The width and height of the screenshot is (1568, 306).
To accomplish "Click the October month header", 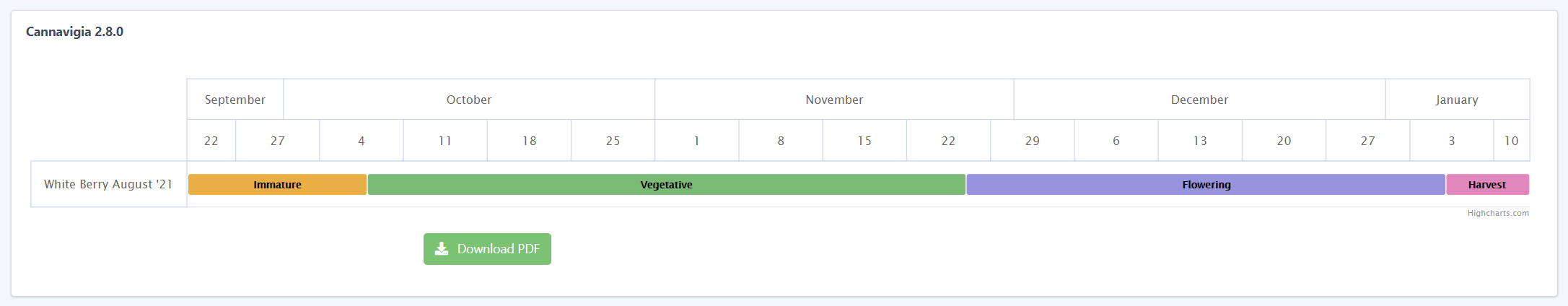I will [469, 100].
